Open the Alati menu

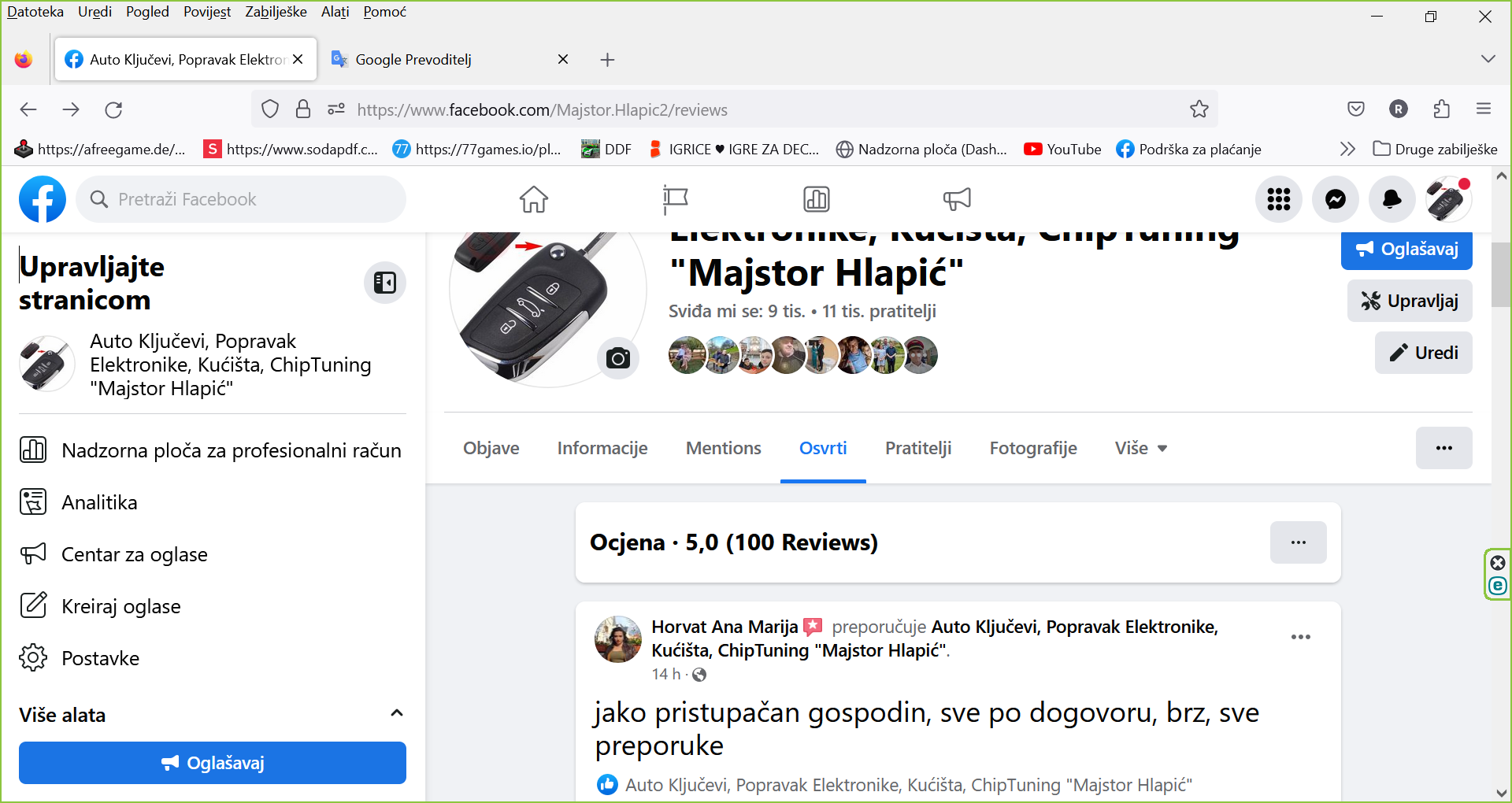click(335, 12)
